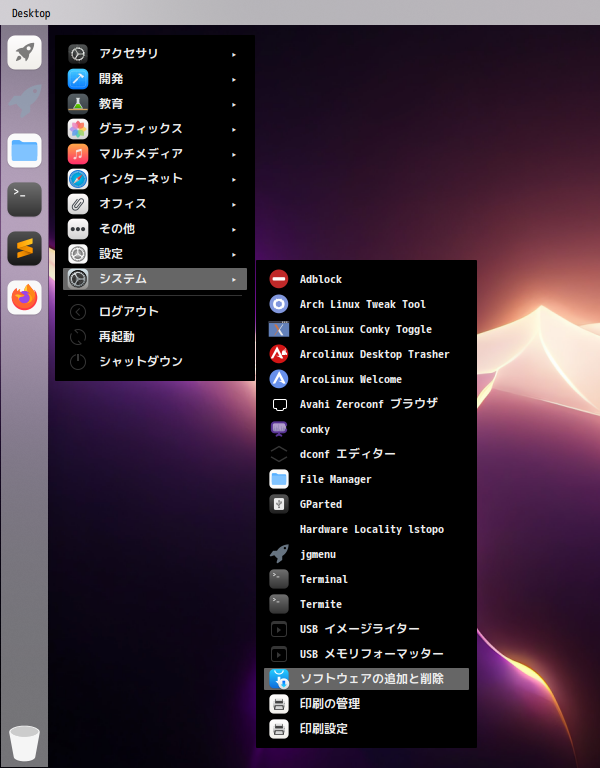This screenshot has width=600, height=768.
Task: Expand the マルチメディア submenu arrow
Action: 234,154
